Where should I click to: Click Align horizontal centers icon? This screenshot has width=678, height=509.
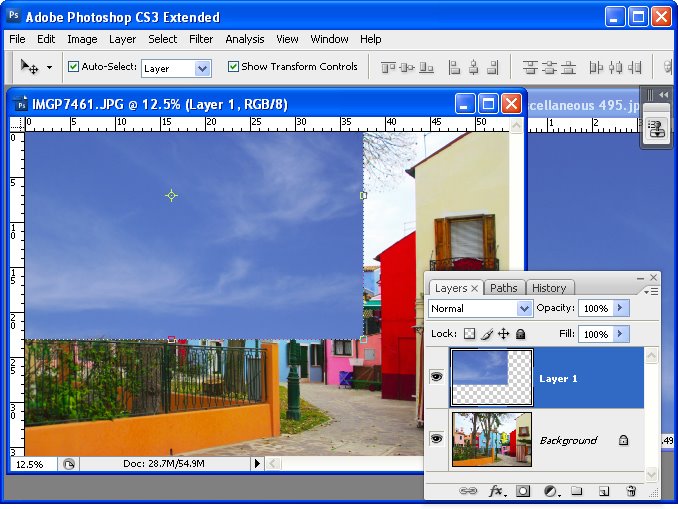point(473,67)
